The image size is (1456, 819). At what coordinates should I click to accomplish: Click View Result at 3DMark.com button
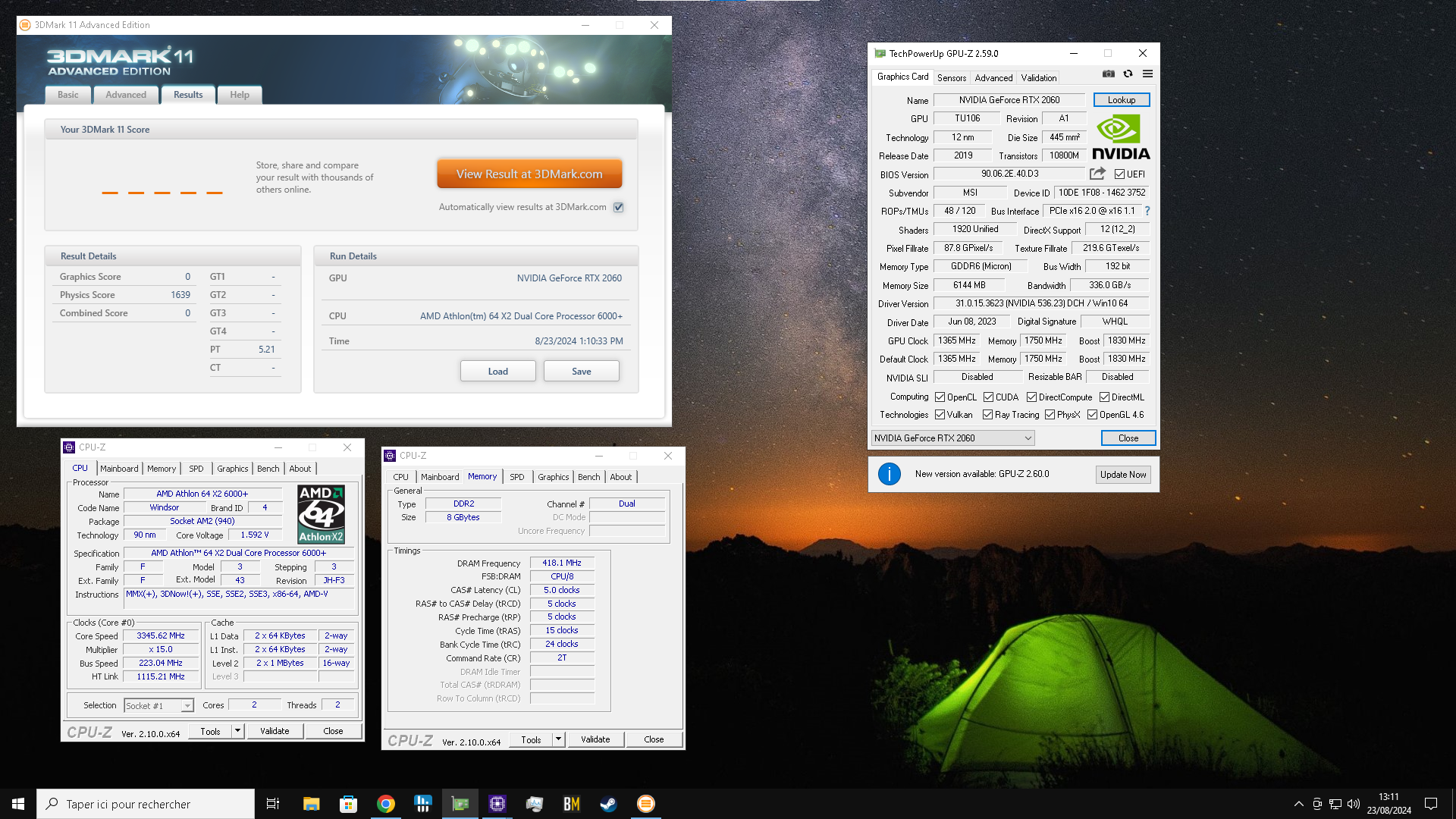click(529, 174)
